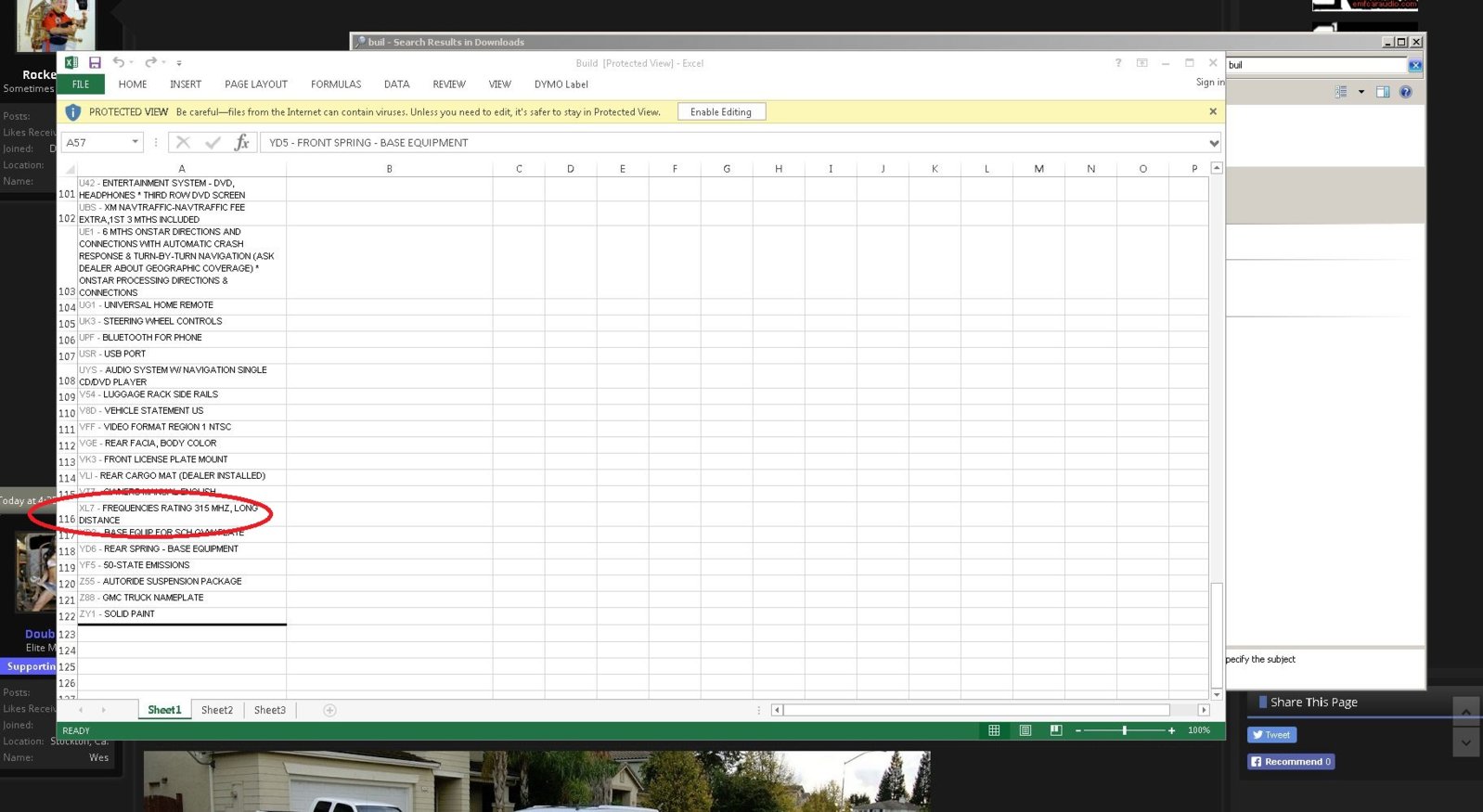Select column A header

tap(182, 169)
